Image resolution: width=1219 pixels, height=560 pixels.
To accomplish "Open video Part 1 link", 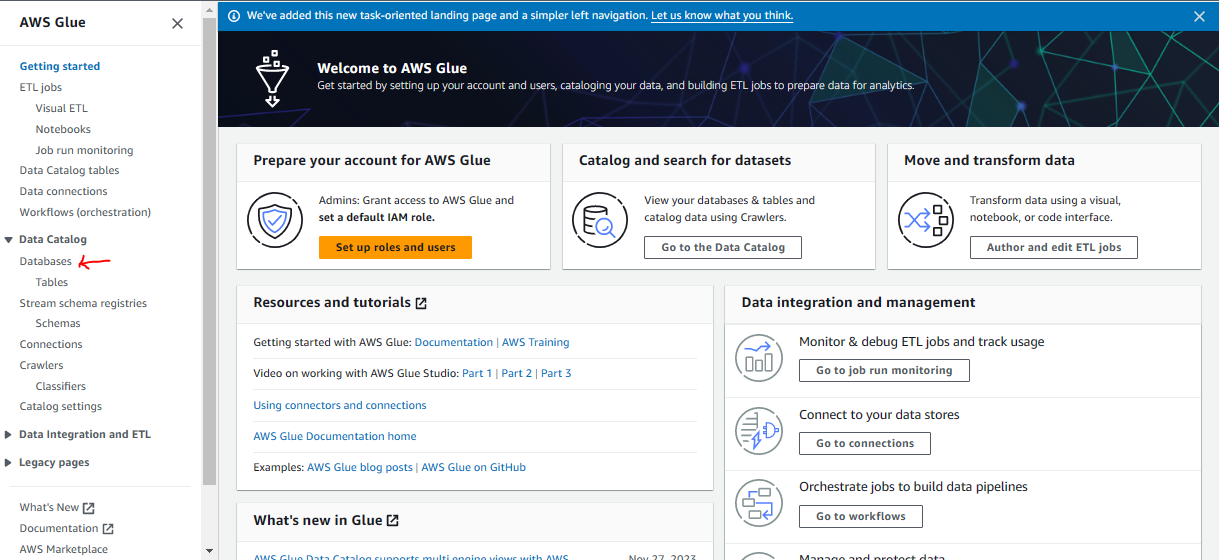I will click(477, 373).
